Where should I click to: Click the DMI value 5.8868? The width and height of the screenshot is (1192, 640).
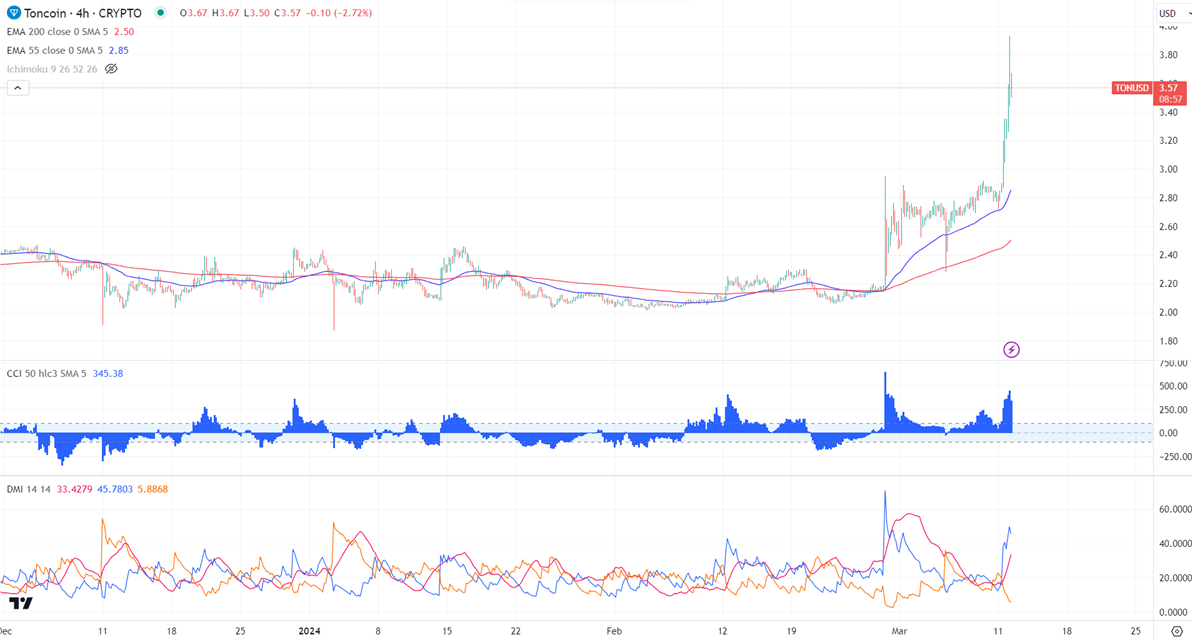[153, 489]
